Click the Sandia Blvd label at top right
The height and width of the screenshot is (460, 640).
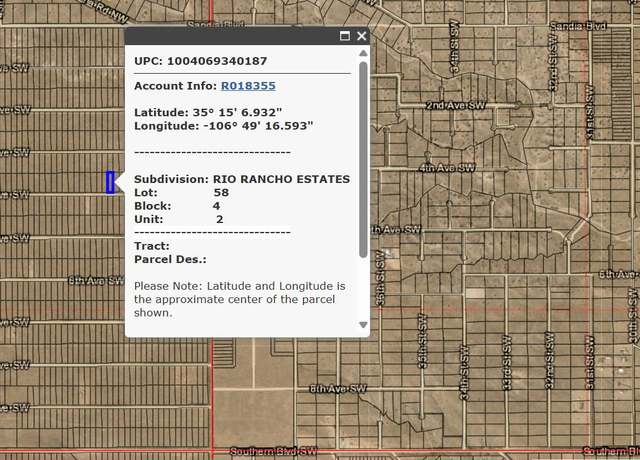pyautogui.click(x=578, y=26)
